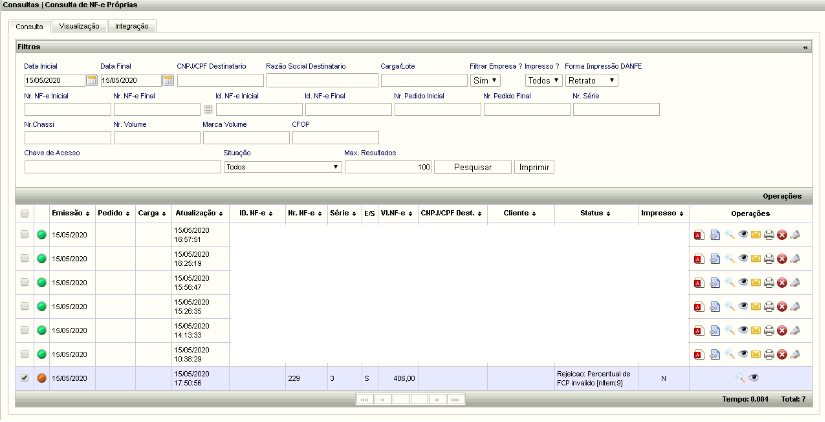825x422 pixels.
Task: Open the Impresso 'Todos' dropdown
Action: click(544, 81)
